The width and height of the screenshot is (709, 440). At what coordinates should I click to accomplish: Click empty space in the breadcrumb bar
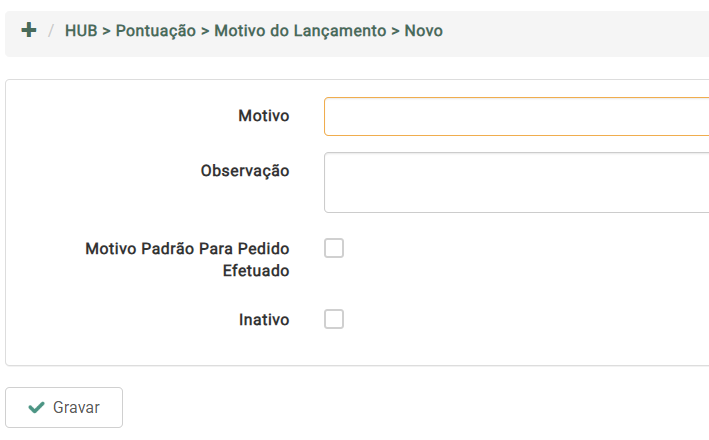pyautogui.click(x=580, y=31)
